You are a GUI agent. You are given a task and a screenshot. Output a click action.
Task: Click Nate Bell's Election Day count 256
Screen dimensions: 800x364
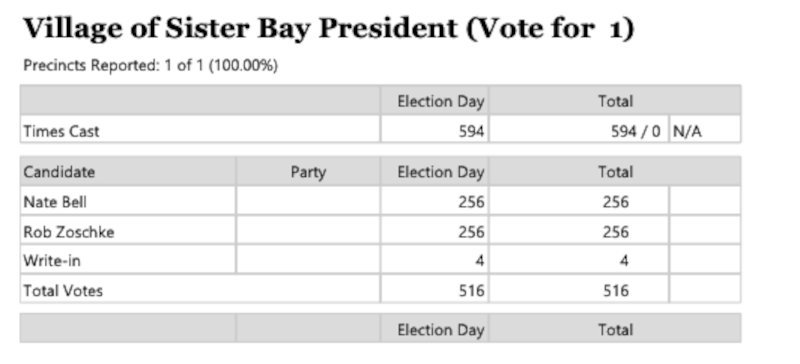coord(470,202)
